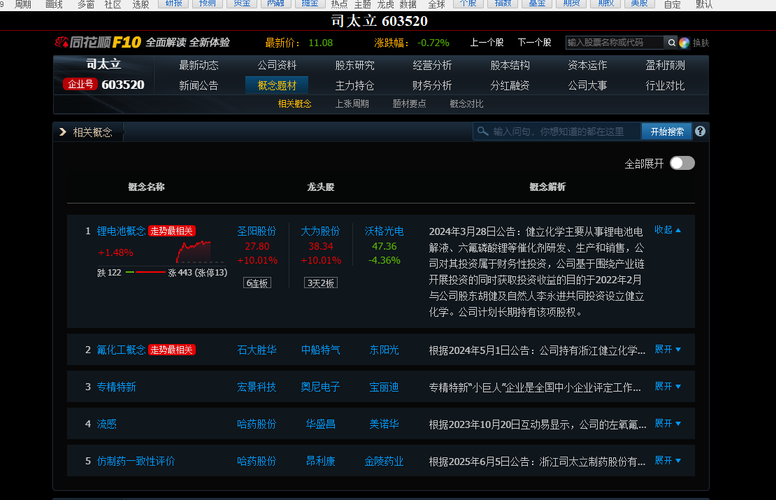Click 走势最相关 badge beside 氟化工概念
The width and height of the screenshot is (776, 500).
172,350
